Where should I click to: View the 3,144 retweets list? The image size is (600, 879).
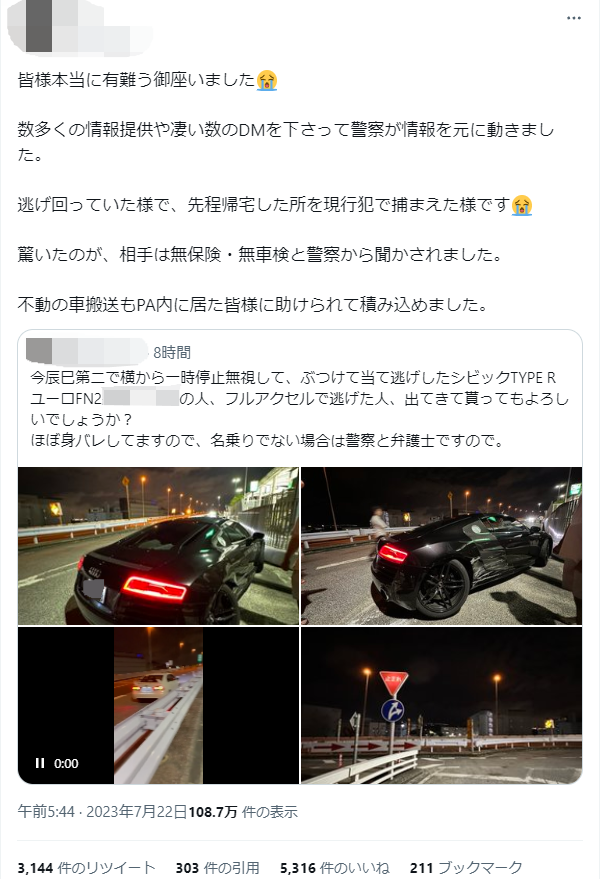pos(86,868)
